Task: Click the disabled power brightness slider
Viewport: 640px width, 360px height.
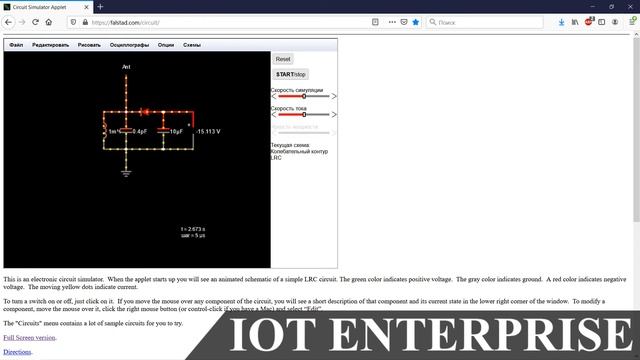Action: (x=304, y=133)
